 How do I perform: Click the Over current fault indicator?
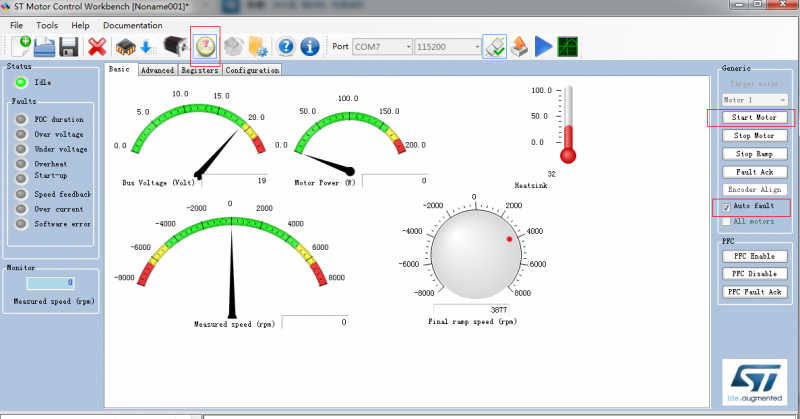point(21,209)
